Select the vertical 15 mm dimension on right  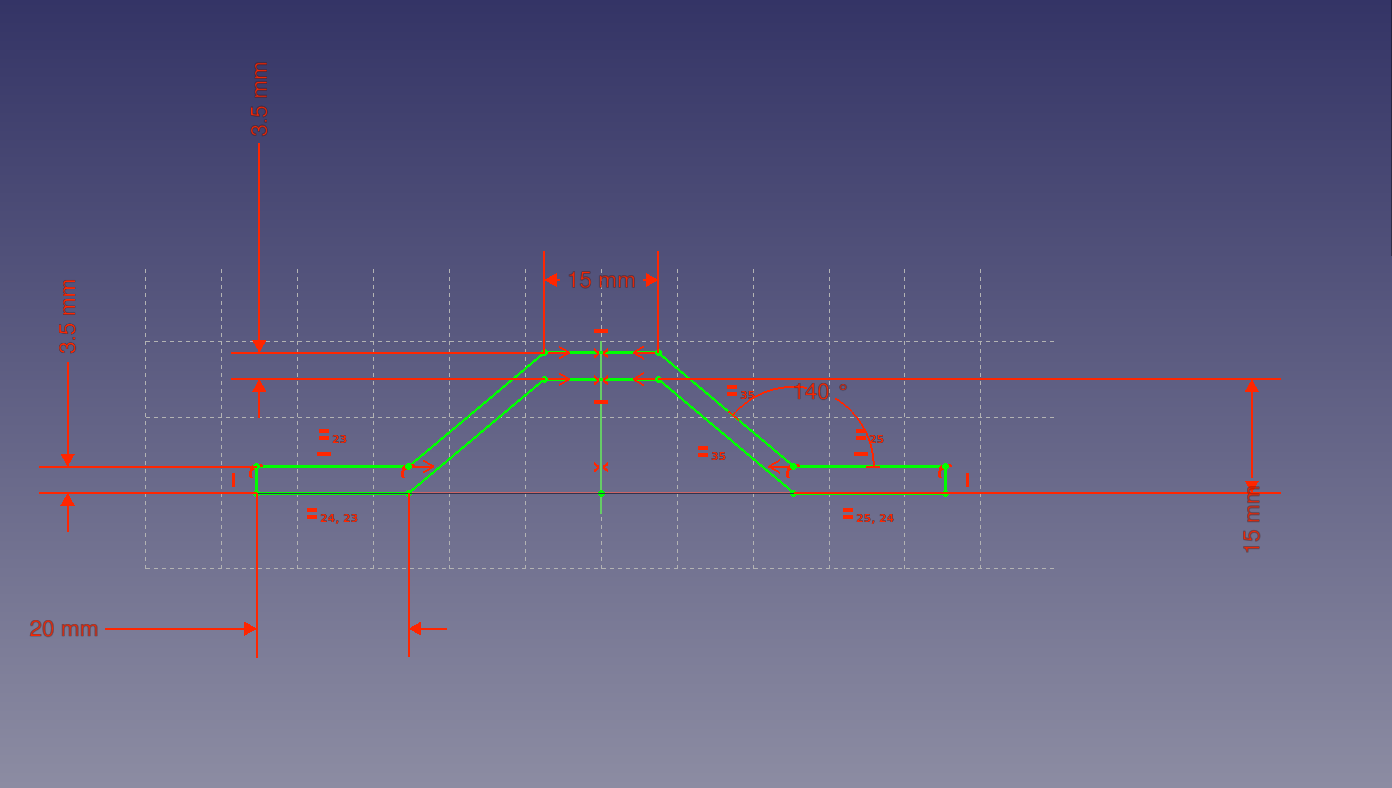tap(1252, 517)
